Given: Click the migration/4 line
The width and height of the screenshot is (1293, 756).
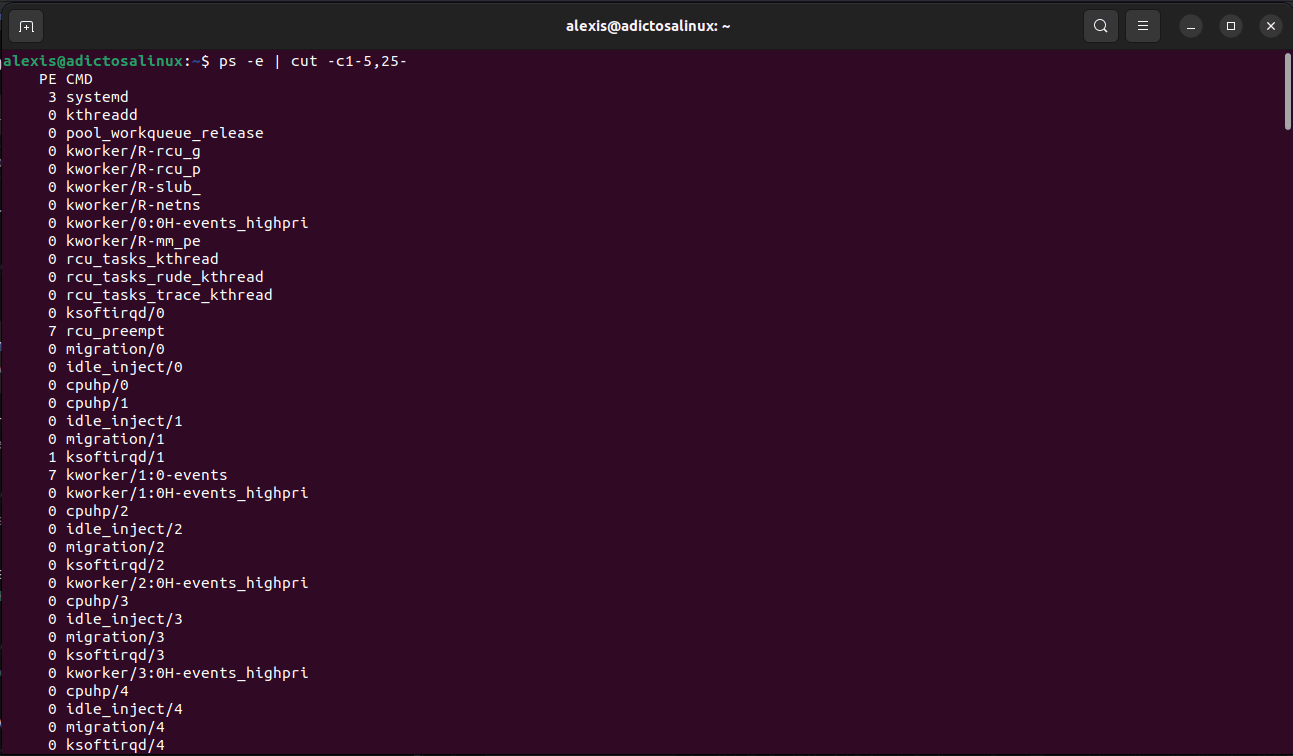Looking at the screenshot, I should tap(106, 727).
